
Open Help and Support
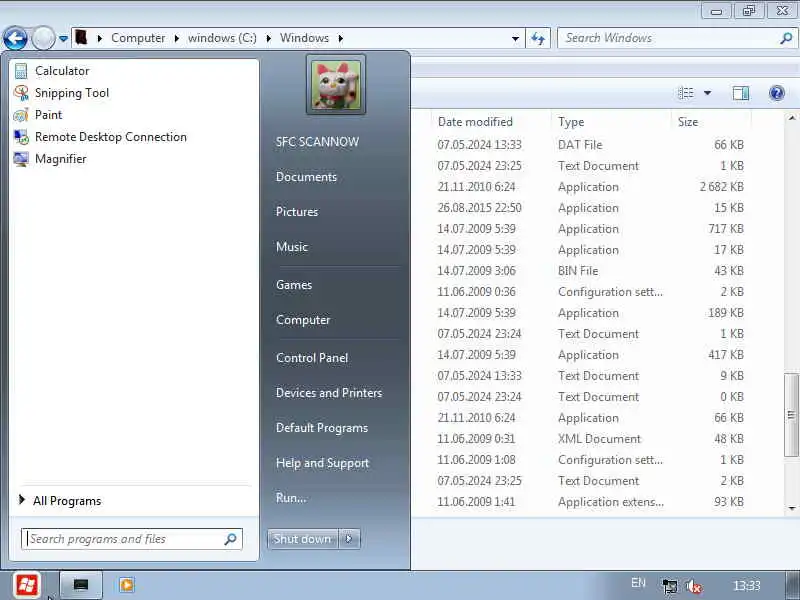pos(322,463)
